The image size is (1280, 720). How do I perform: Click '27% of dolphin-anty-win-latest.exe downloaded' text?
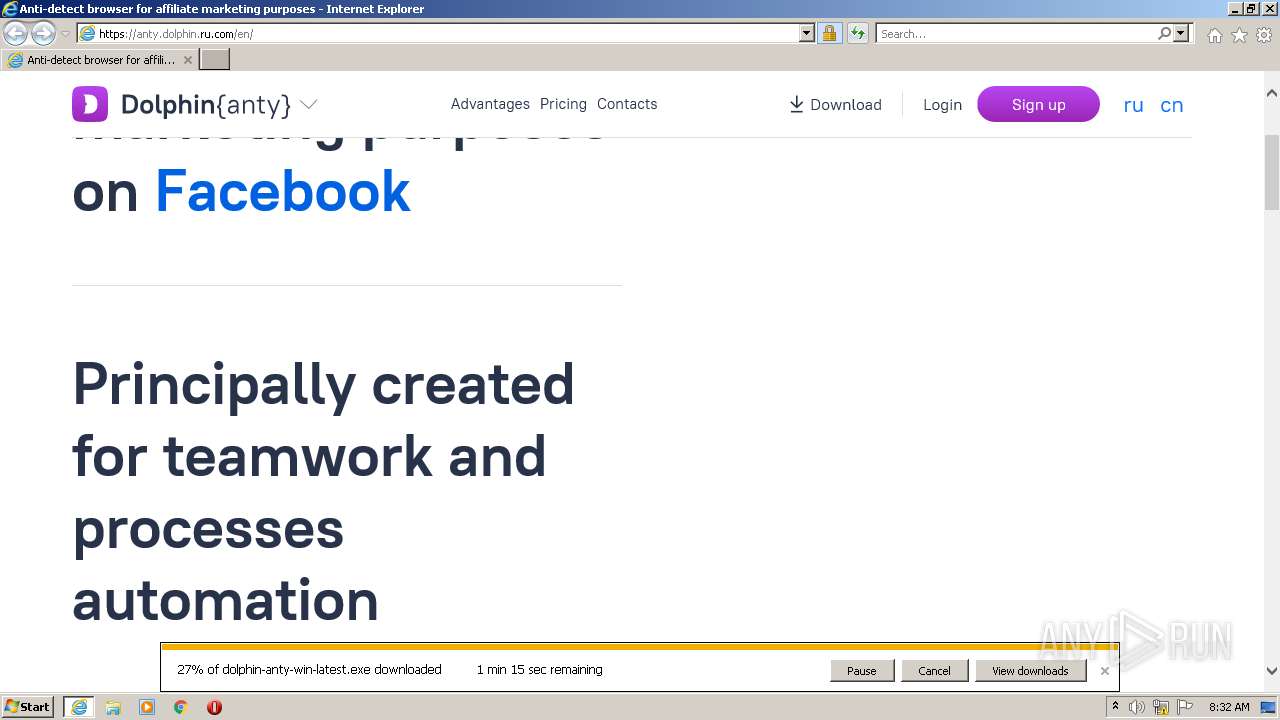pyautogui.click(x=309, y=670)
